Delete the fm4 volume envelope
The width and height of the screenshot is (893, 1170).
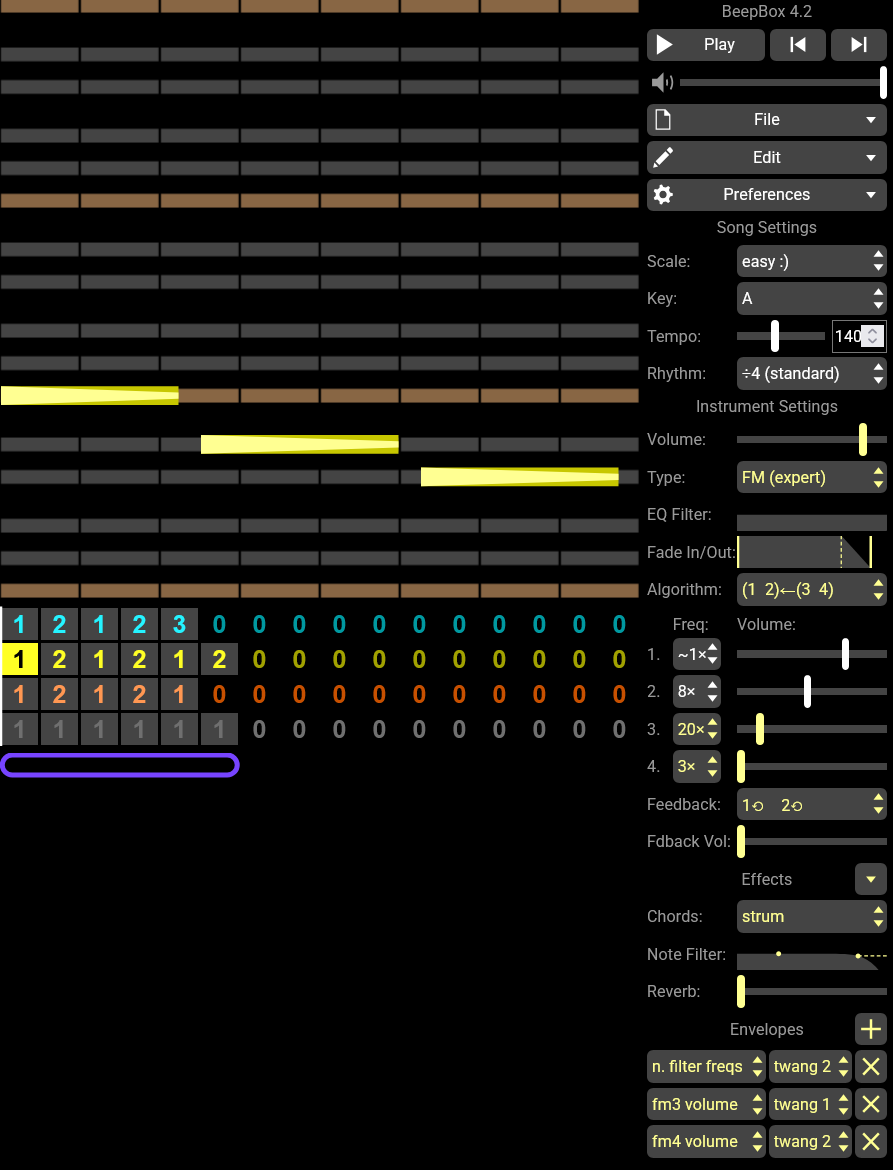871,1142
